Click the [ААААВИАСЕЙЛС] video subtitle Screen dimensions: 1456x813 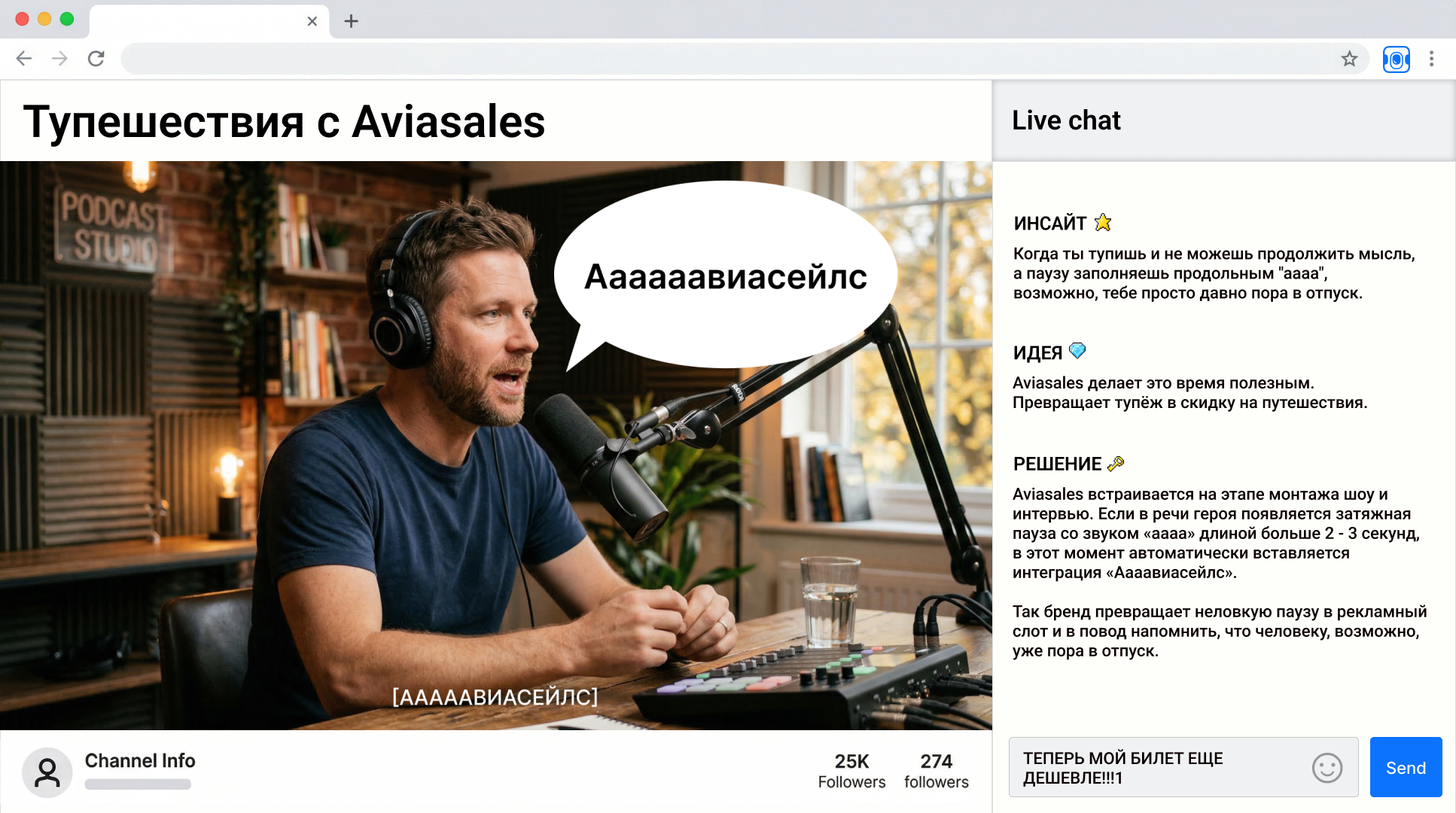(495, 697)
